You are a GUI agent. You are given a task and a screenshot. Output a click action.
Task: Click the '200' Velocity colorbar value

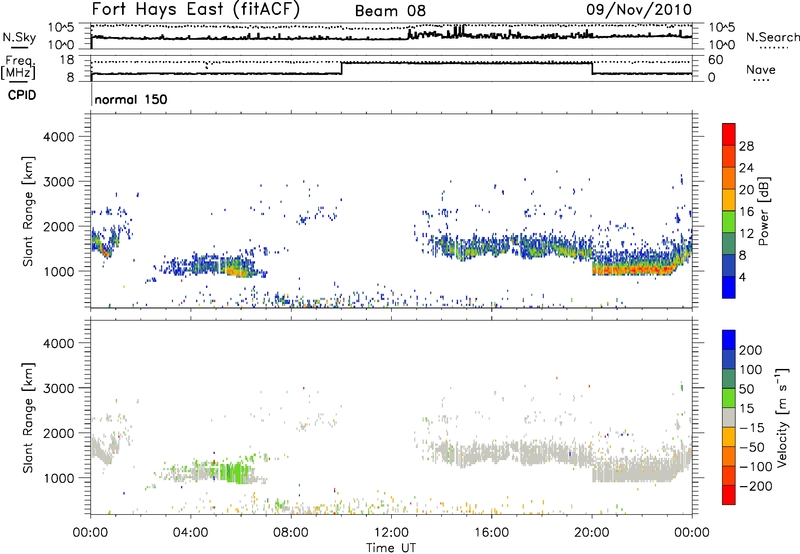(x=751, y=350)
